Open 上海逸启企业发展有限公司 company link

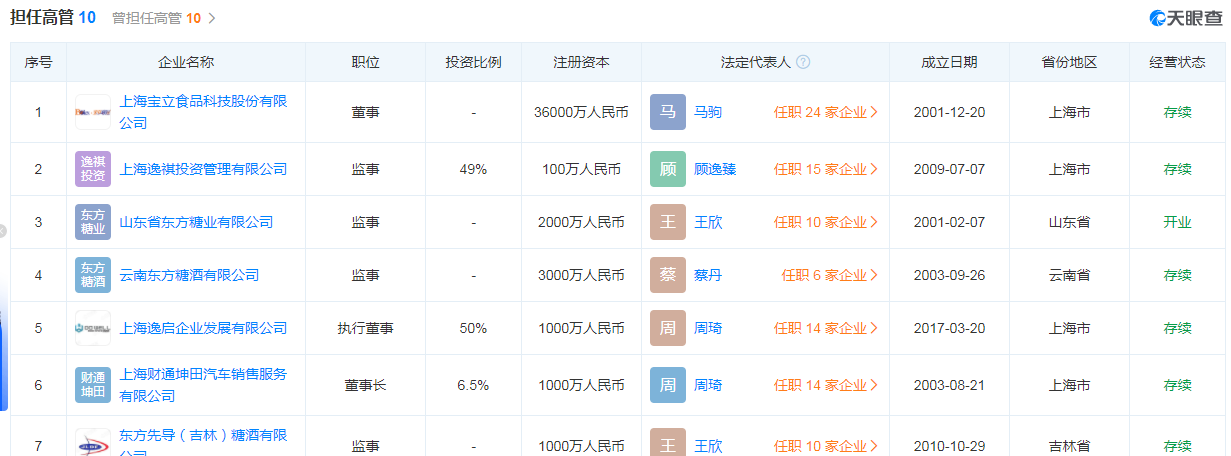pos(203,328)
